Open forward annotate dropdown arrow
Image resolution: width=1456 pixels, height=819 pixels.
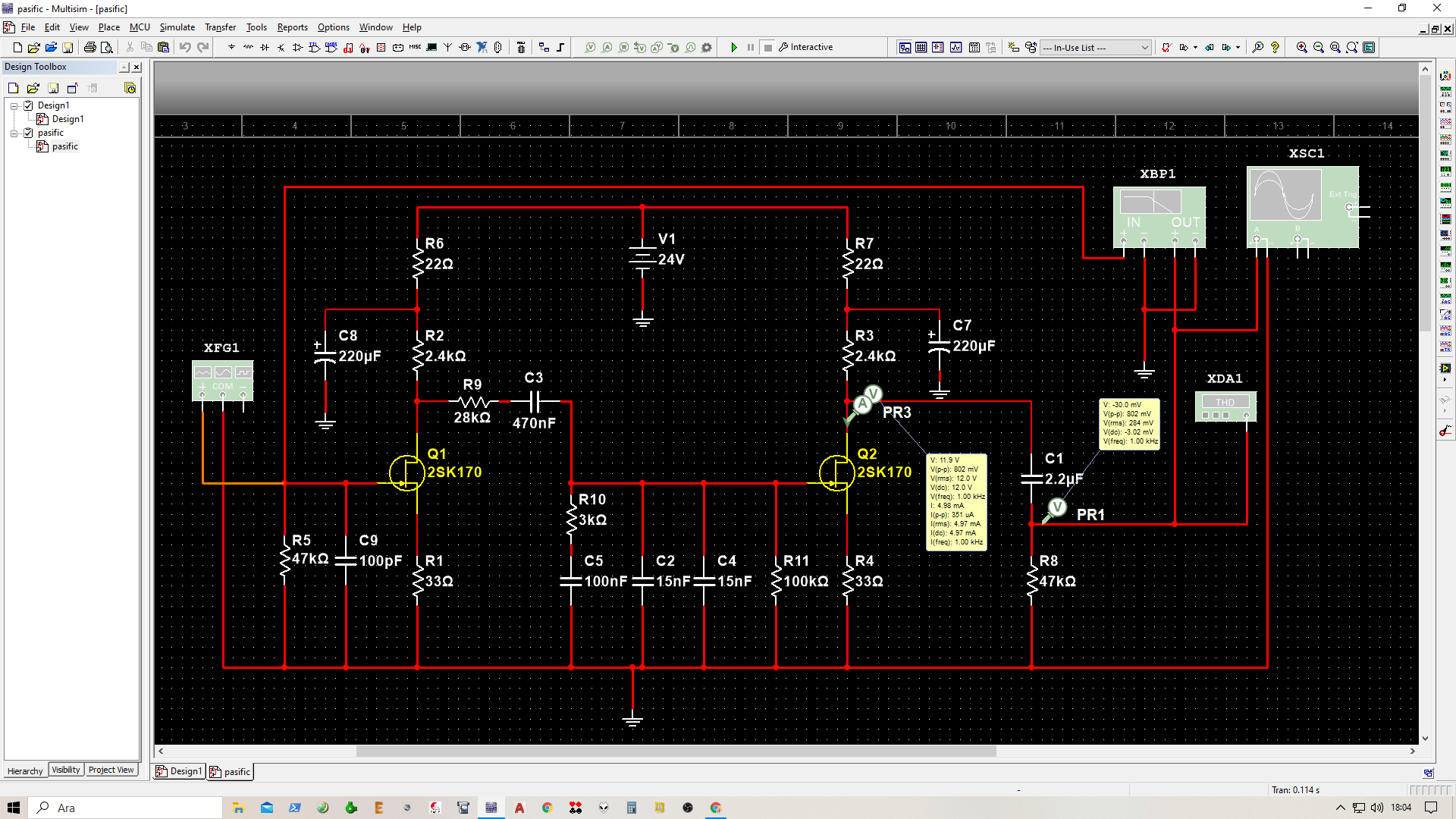[x=1238, y=47]
